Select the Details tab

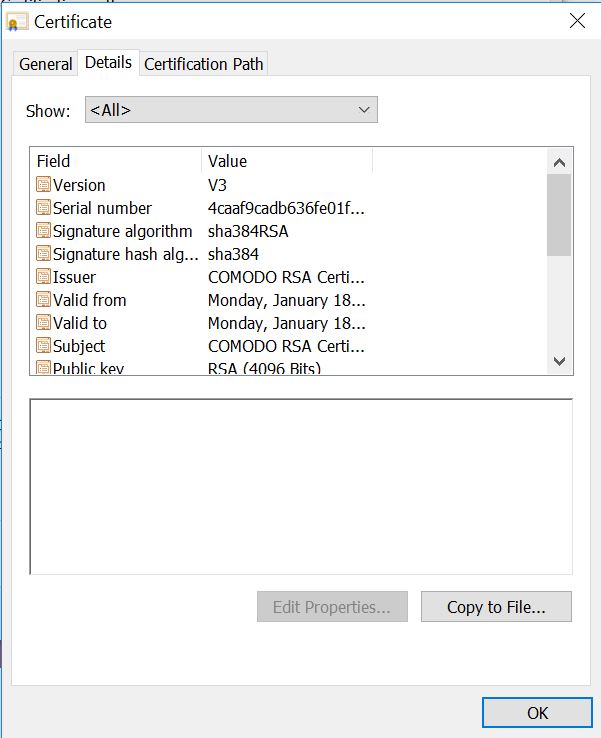coord(108,62)
